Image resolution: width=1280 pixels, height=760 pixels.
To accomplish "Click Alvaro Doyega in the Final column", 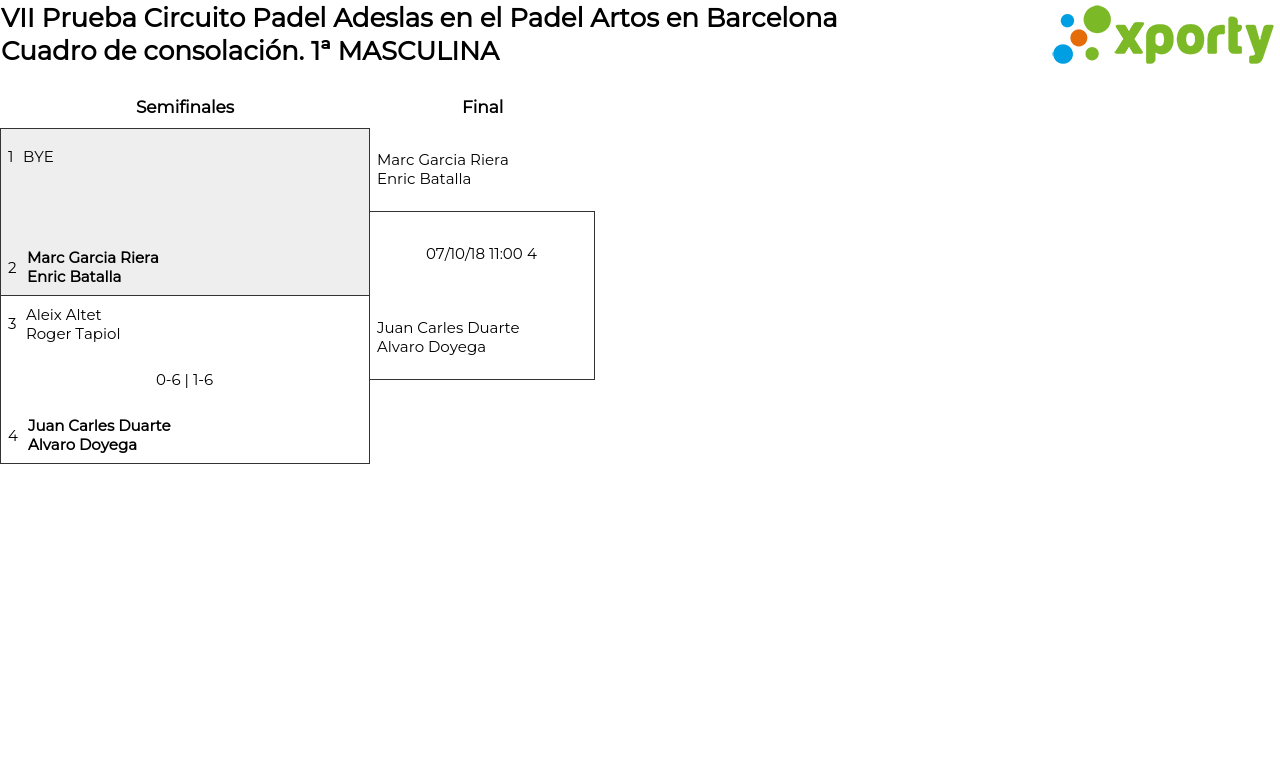I will click(431, 347).
